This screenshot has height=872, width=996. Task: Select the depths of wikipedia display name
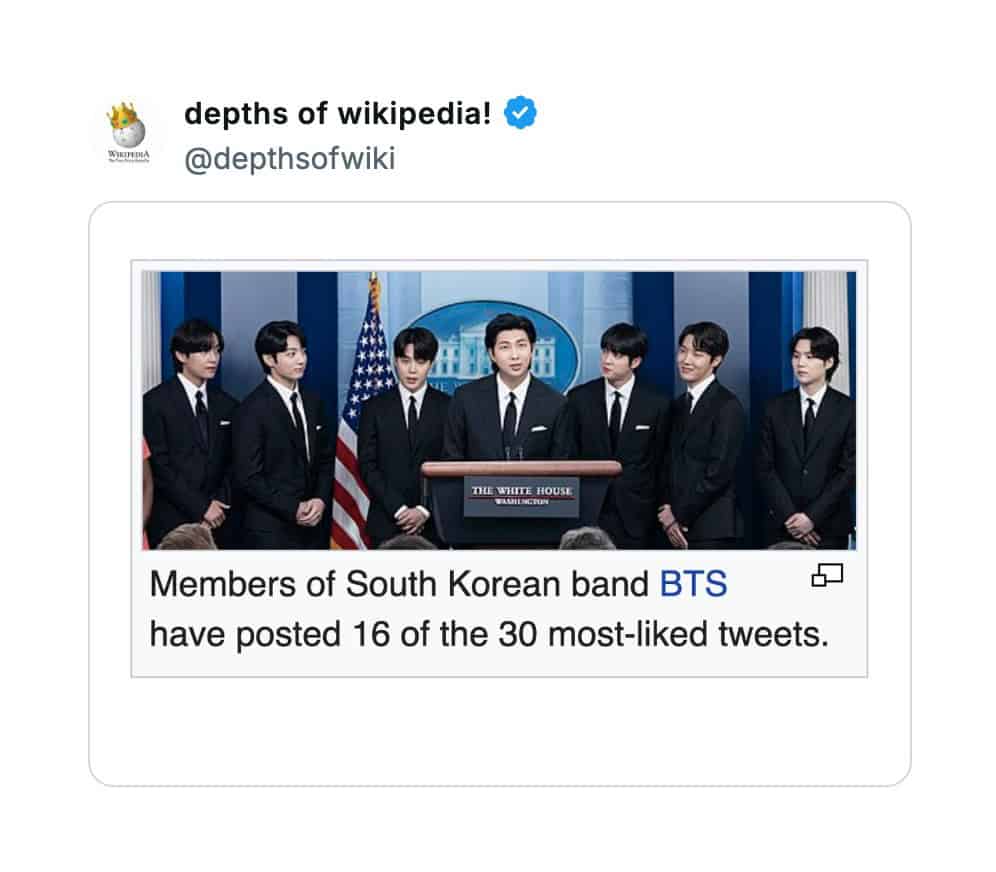(x=340, y=114)
